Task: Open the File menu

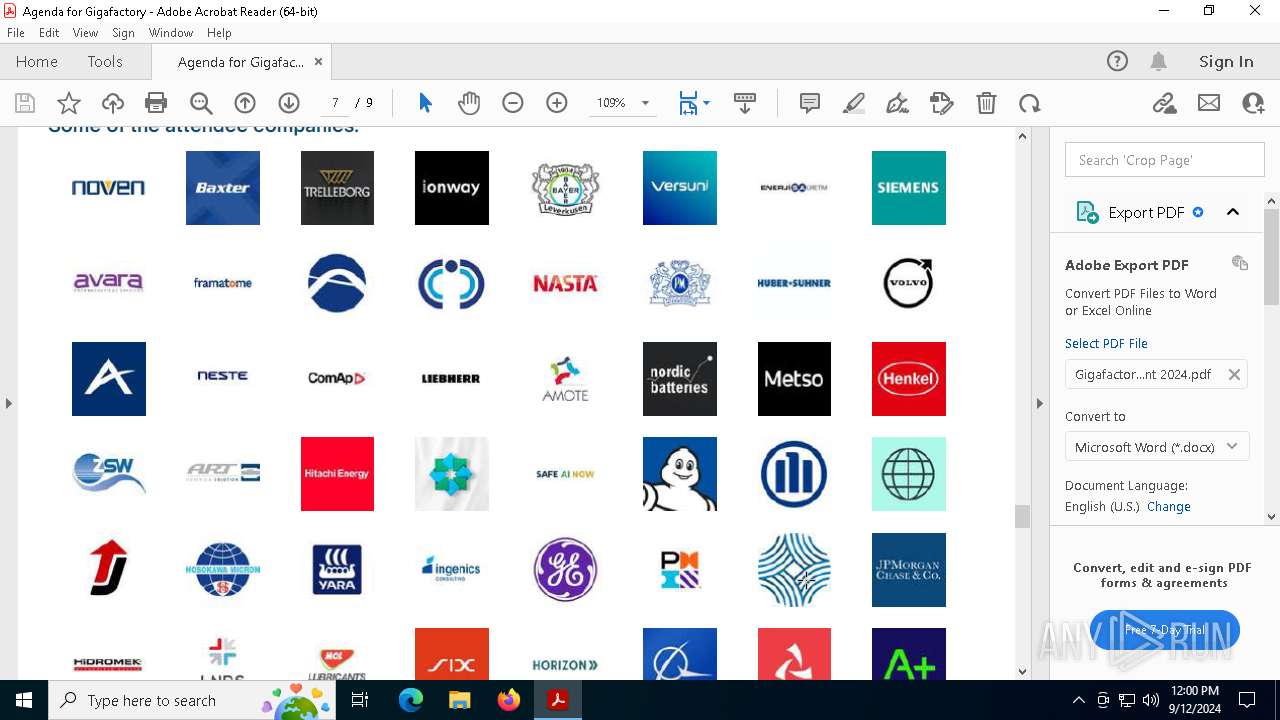Action: coord(16,33)
